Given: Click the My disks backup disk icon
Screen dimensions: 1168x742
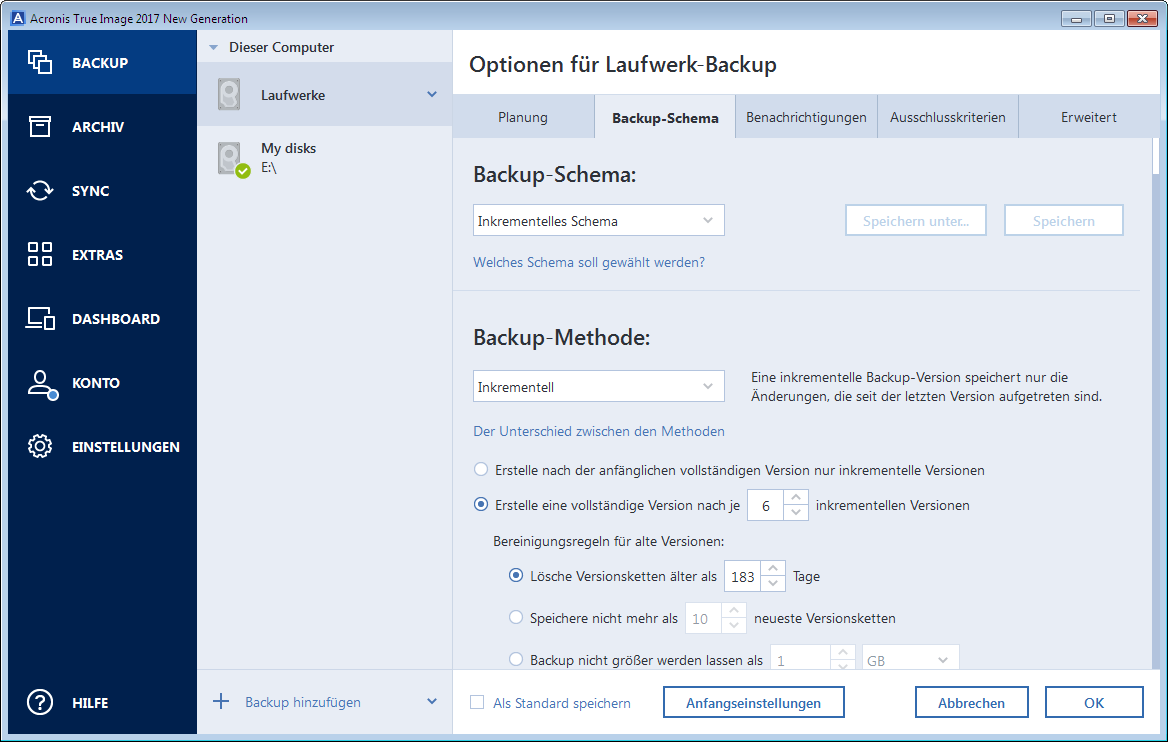Looking at the screenshot, I should (232, 159).
